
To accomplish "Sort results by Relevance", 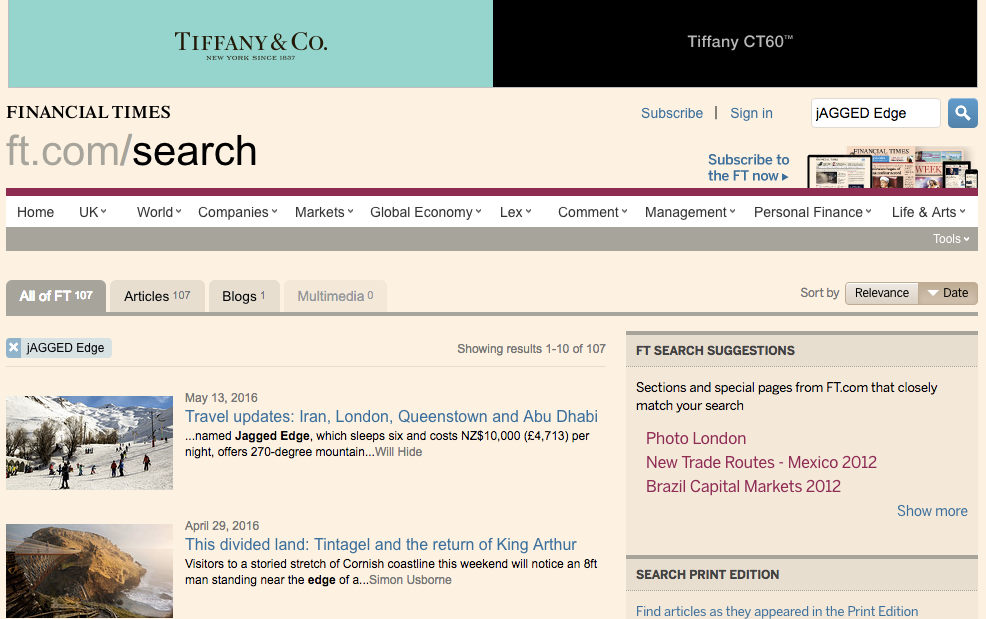I will (882, 293).
